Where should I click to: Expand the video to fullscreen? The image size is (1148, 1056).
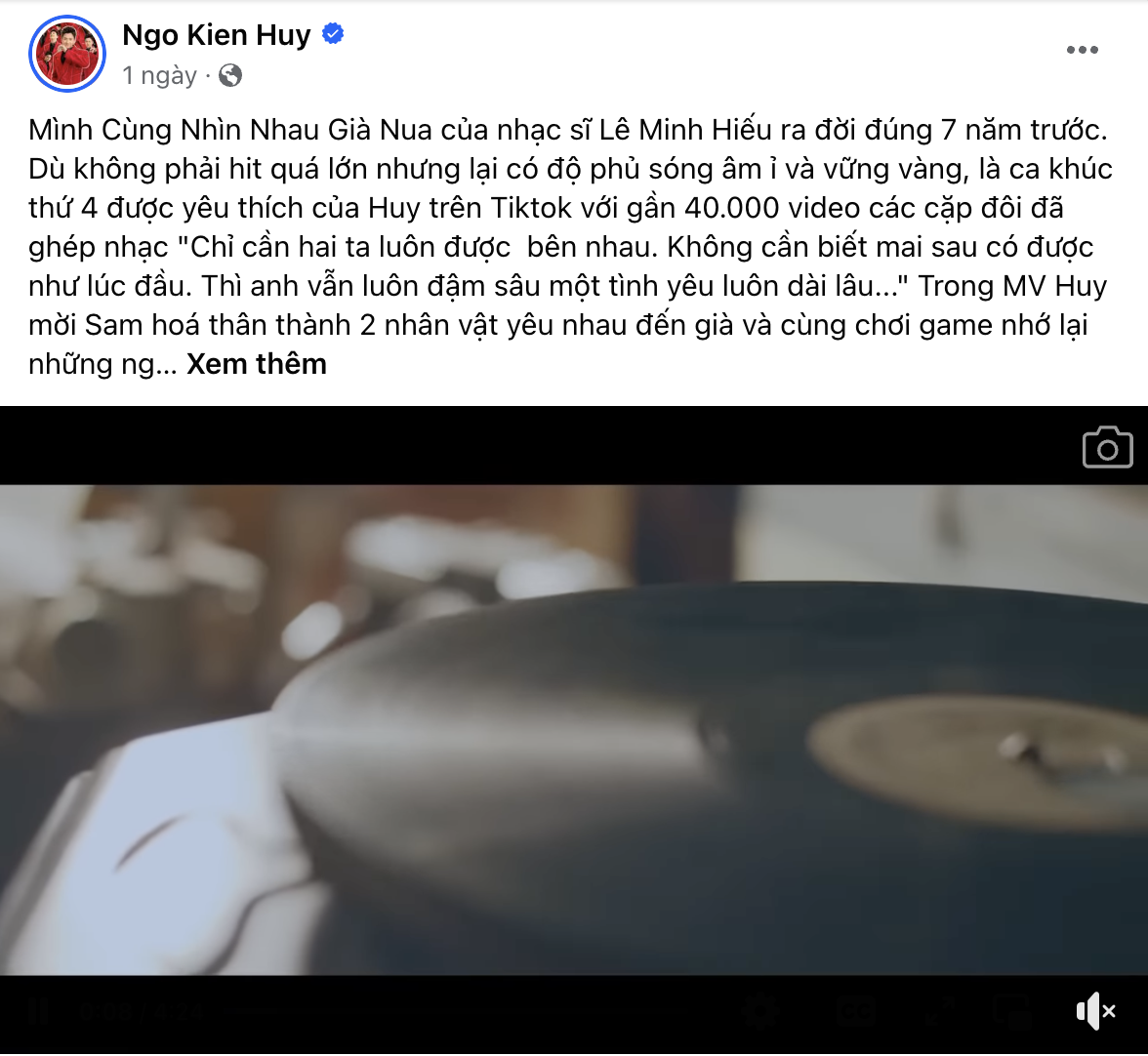(x=941, y=1011)
